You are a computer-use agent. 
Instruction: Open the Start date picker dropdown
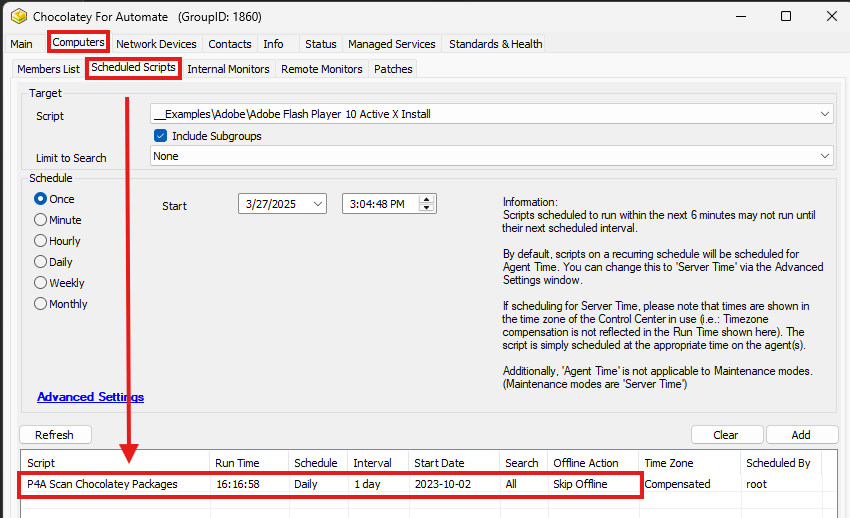(317, 204)
